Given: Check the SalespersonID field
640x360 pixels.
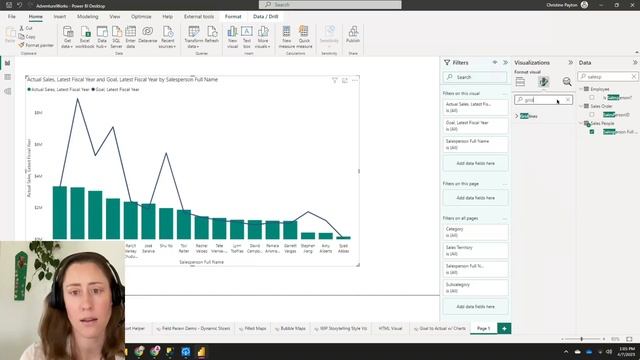Looking at the screenshot, I should [x=592, y=115].
